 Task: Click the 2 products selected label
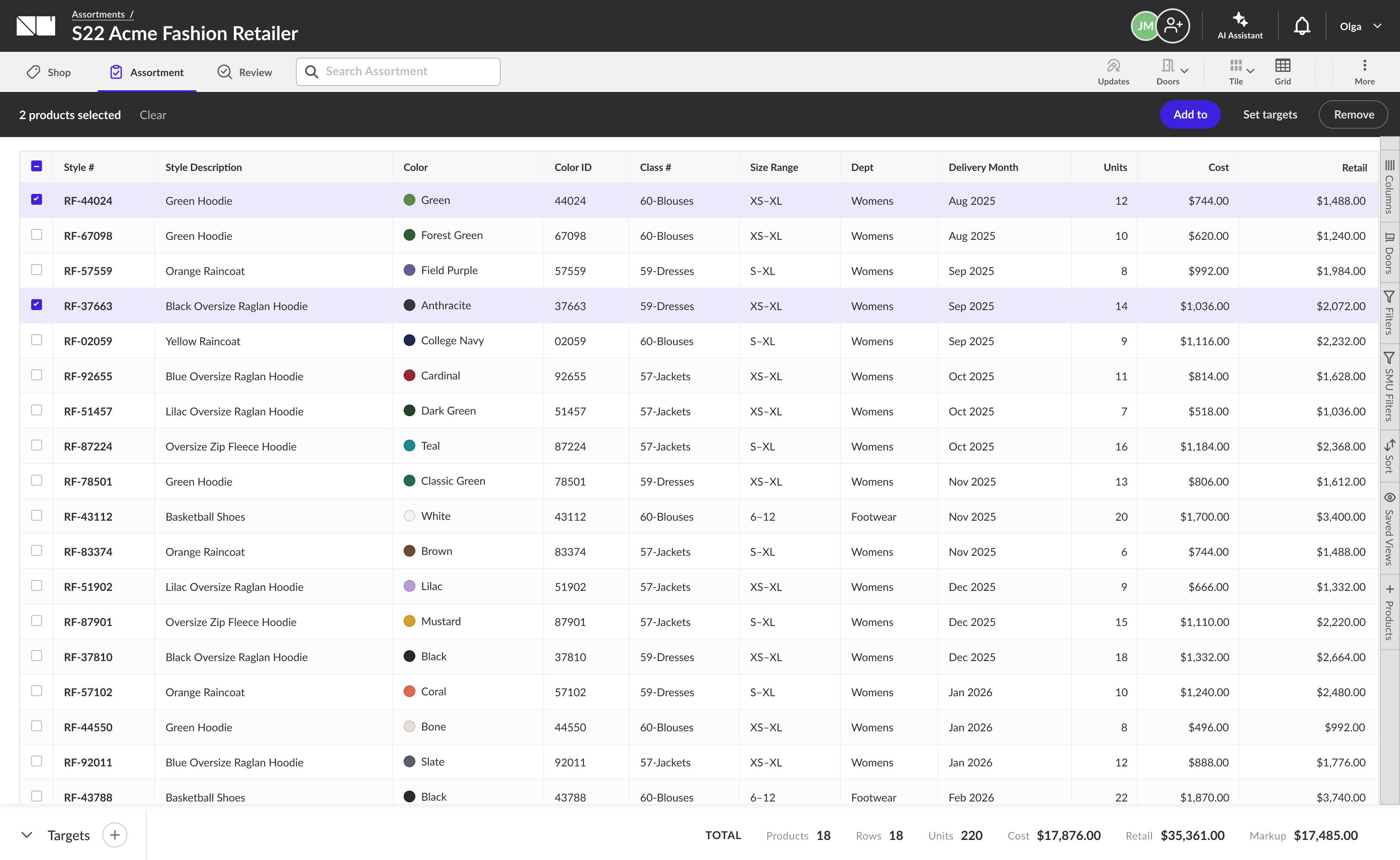(x=70, y=115)
